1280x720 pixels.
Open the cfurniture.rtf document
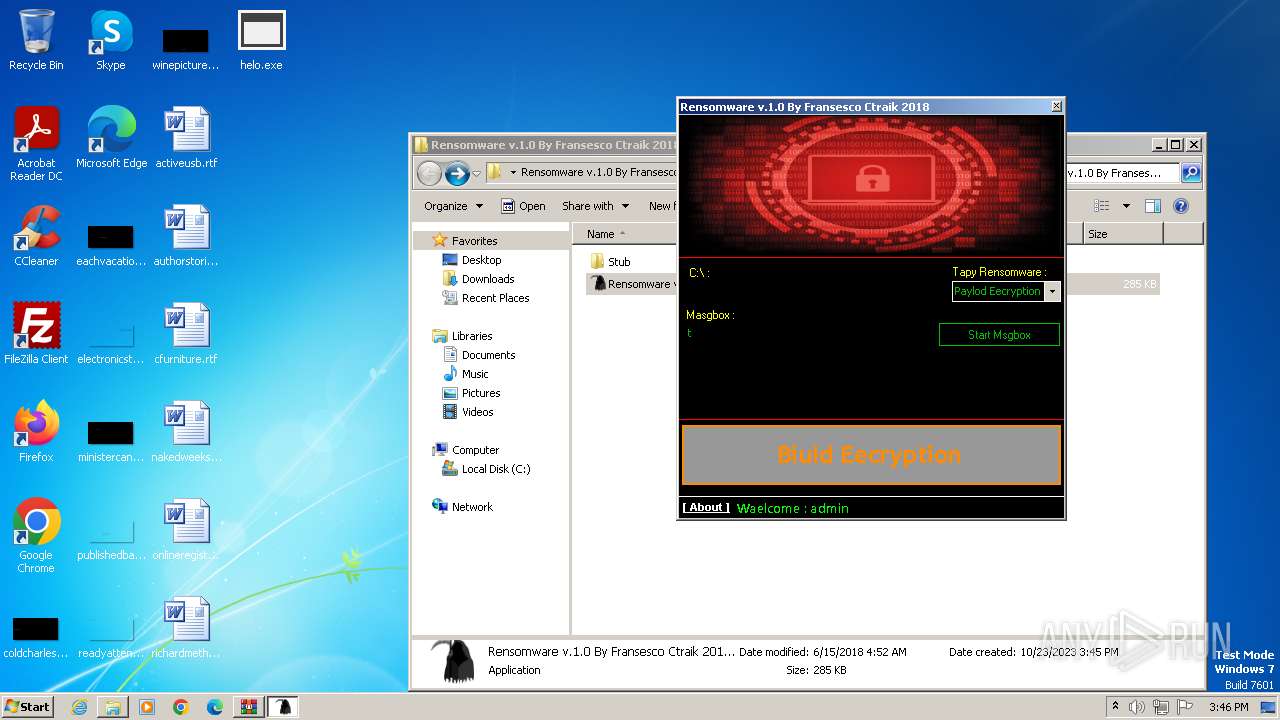click(x=186, y=333)
